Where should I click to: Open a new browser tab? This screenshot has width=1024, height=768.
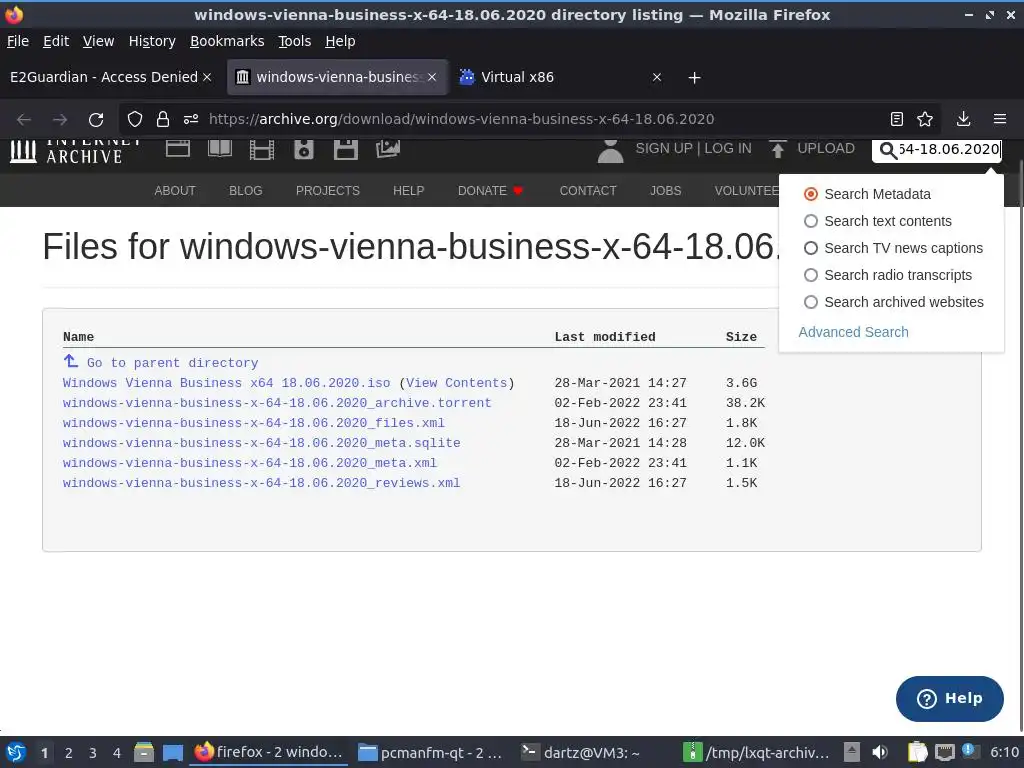pyautogui.click(x=694, y=78)
